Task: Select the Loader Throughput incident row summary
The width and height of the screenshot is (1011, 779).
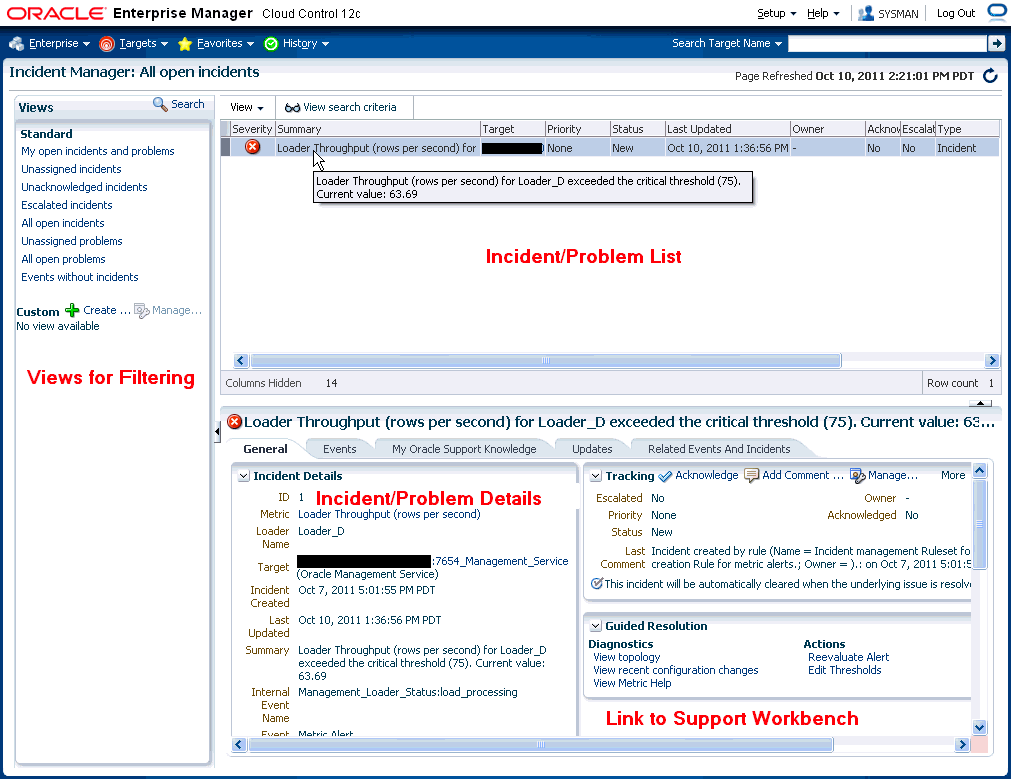Action: pos(376,148)
